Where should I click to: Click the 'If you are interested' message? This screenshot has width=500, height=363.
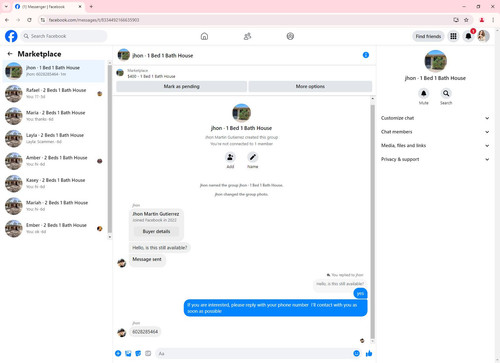pyautogui.click(x=275, y=308)
